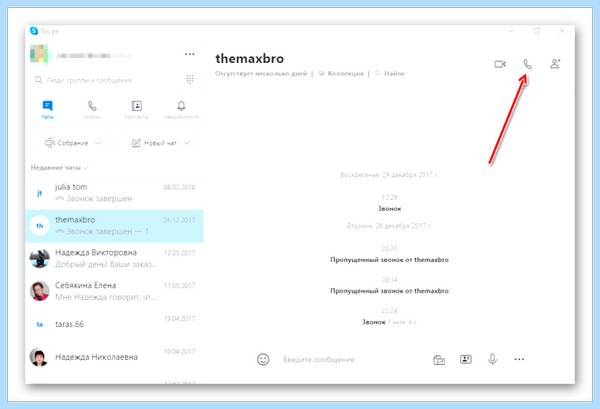Image resolution: width=600 pixels, height=409 pixels.
Task: Open the dial pad icon
Action: tap(190, 79)
